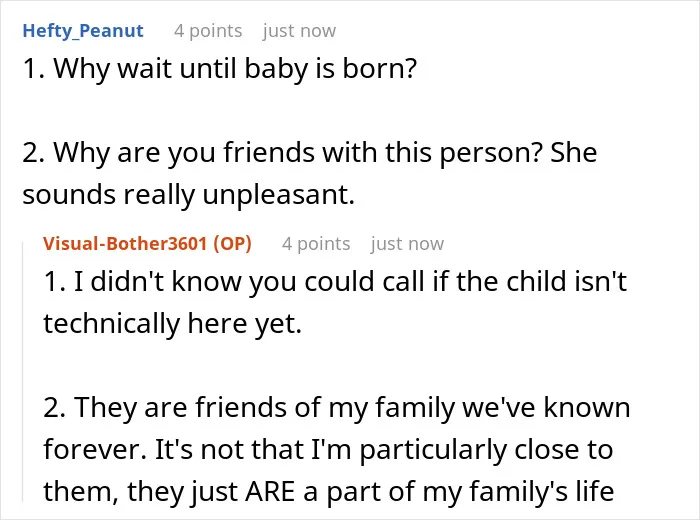Click the capitalized word 'ARE' in the reply

[270, 491]
